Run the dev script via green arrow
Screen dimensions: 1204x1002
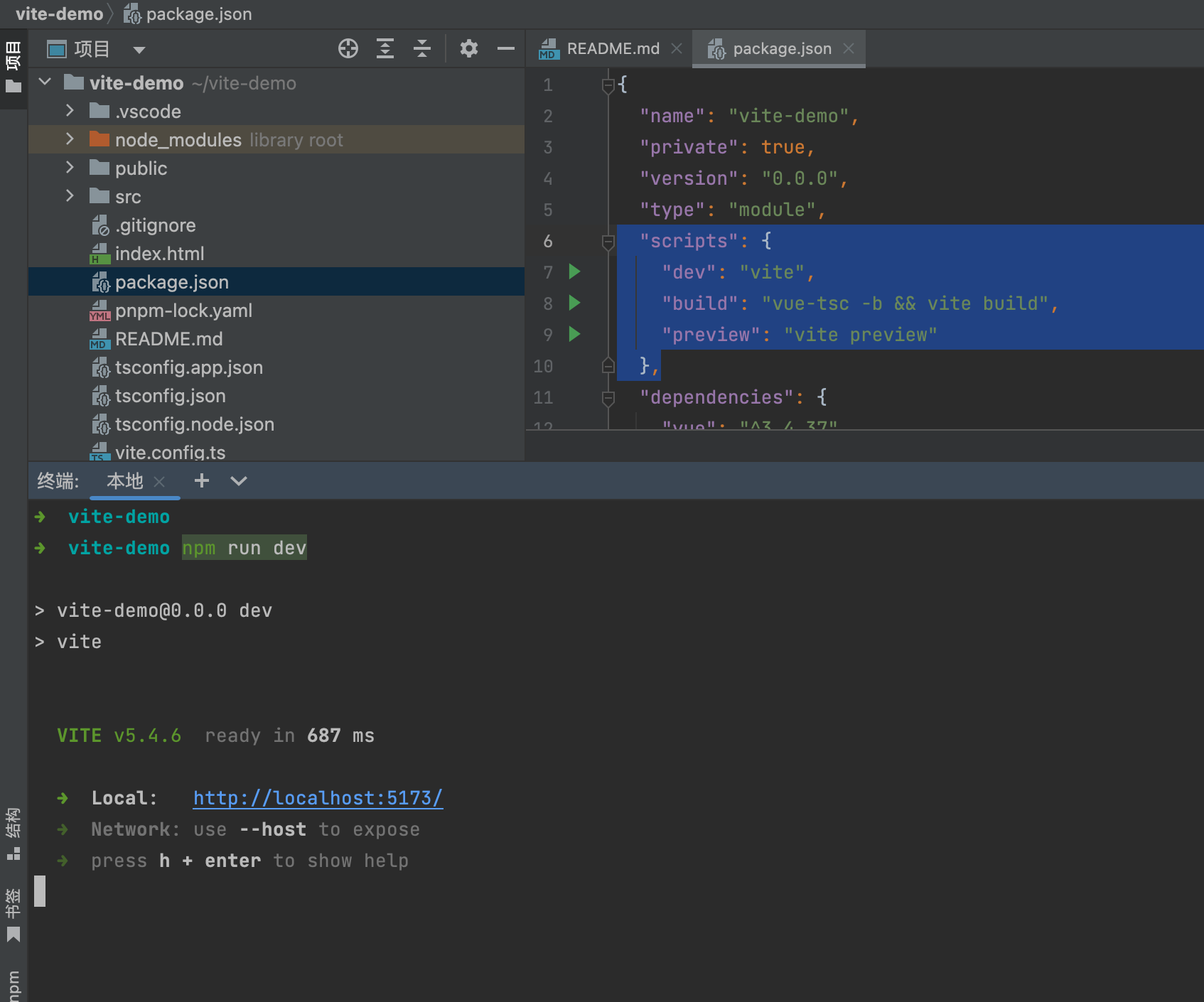(x=574, y=271)
